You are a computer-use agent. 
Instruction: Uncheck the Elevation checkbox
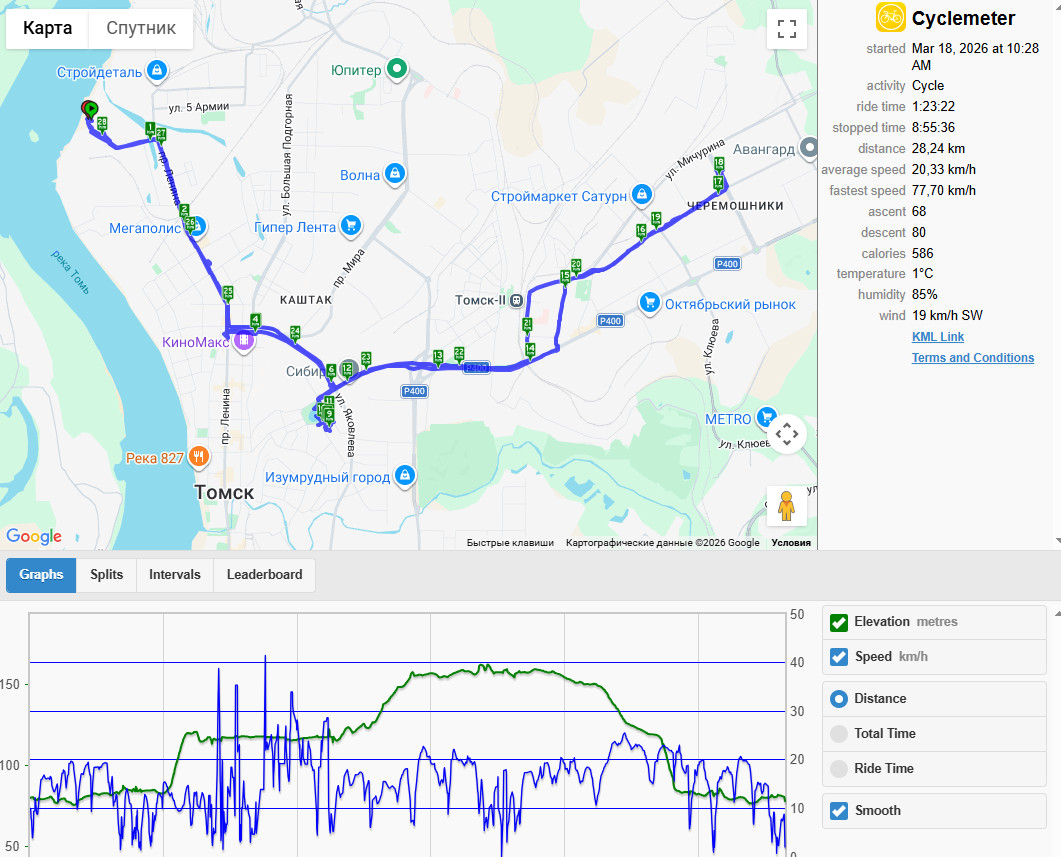pyautogui.click(x=838, y=622)
